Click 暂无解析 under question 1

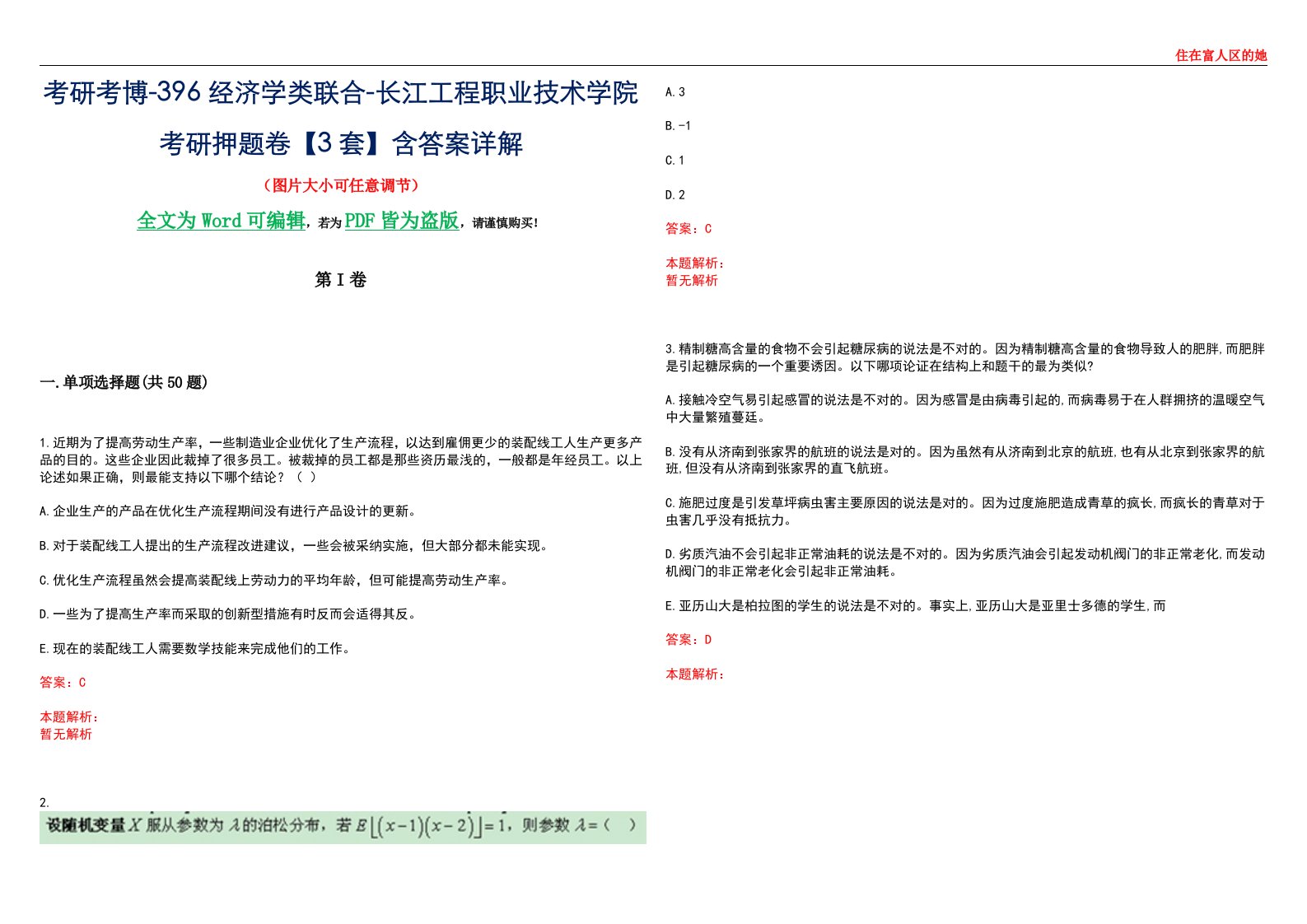[x=66, y=735]
